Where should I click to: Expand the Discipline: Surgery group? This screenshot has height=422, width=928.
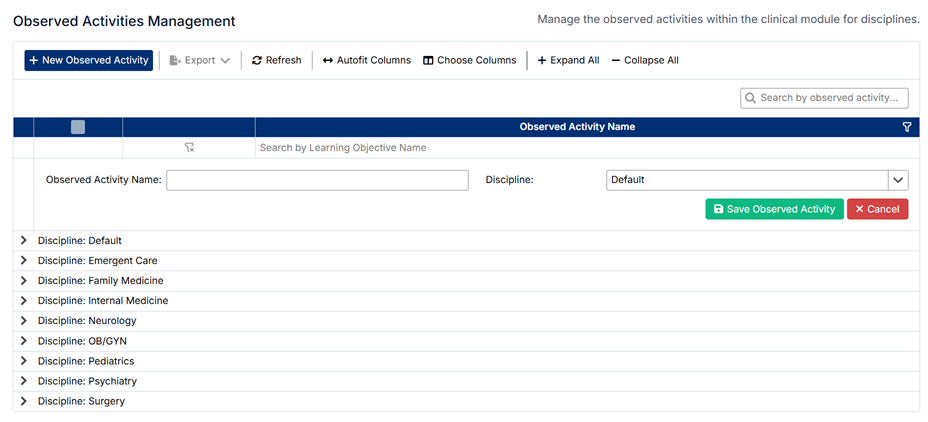pyautogui.click(x=24, y=401)
